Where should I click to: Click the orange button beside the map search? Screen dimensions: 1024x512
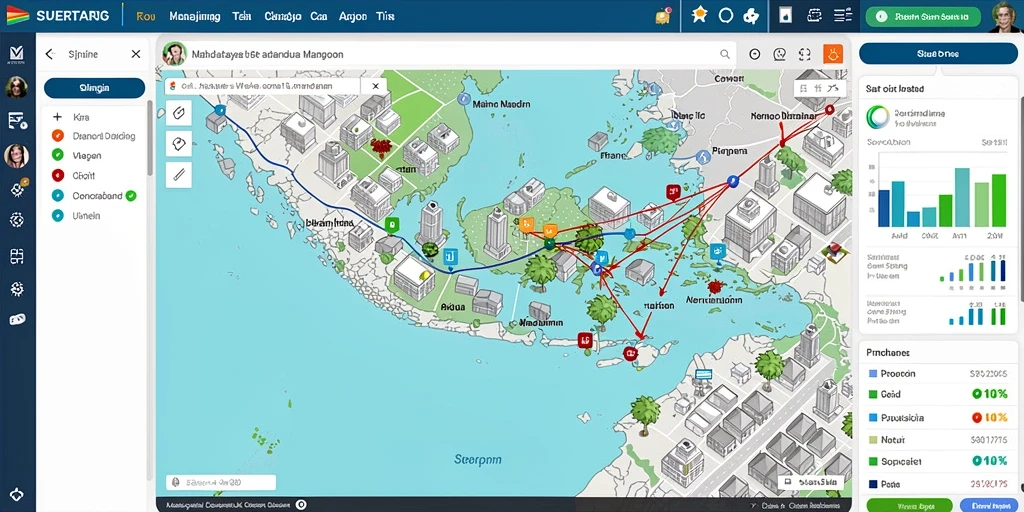click(833, 54)
